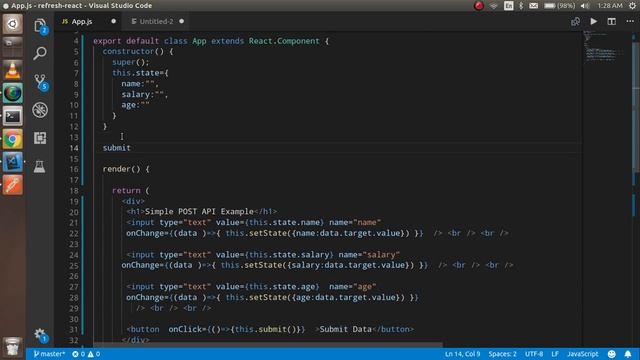Open the Source Control view
Image resolution: width=640 pixels, height=360 pixels.
pyautogui.click(x=40, y=81)
